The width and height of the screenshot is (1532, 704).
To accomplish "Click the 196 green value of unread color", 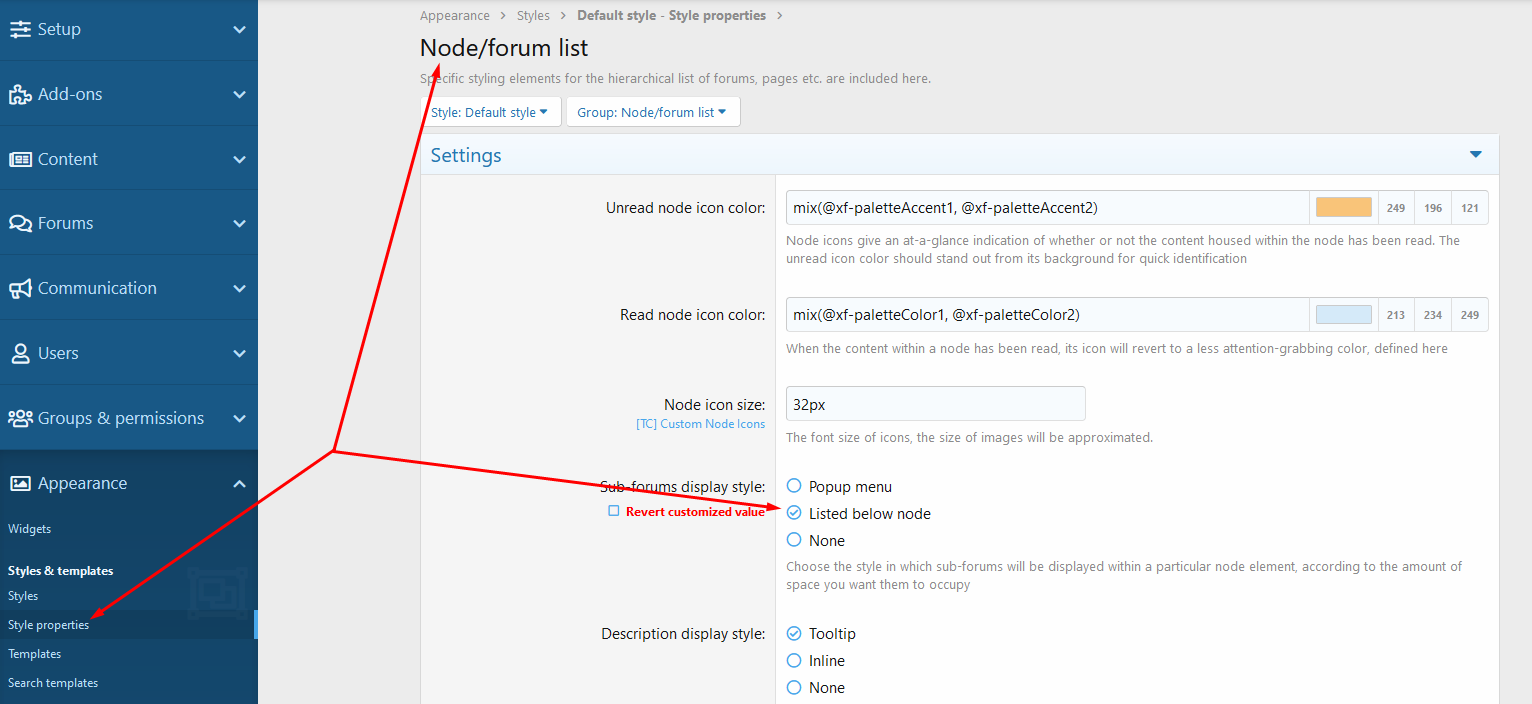I will [1433, 208].
